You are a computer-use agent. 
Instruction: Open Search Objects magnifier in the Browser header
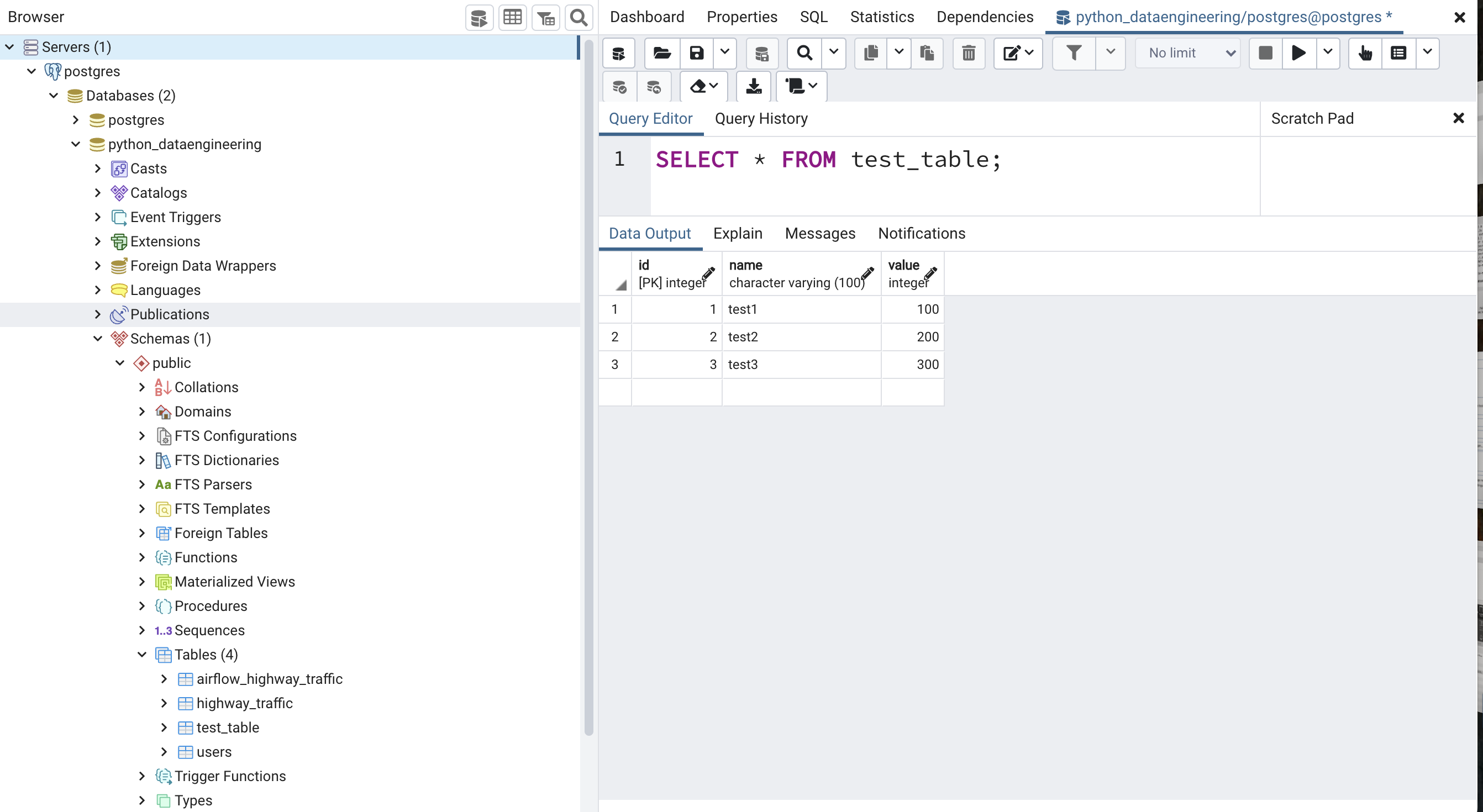point(579,17)
